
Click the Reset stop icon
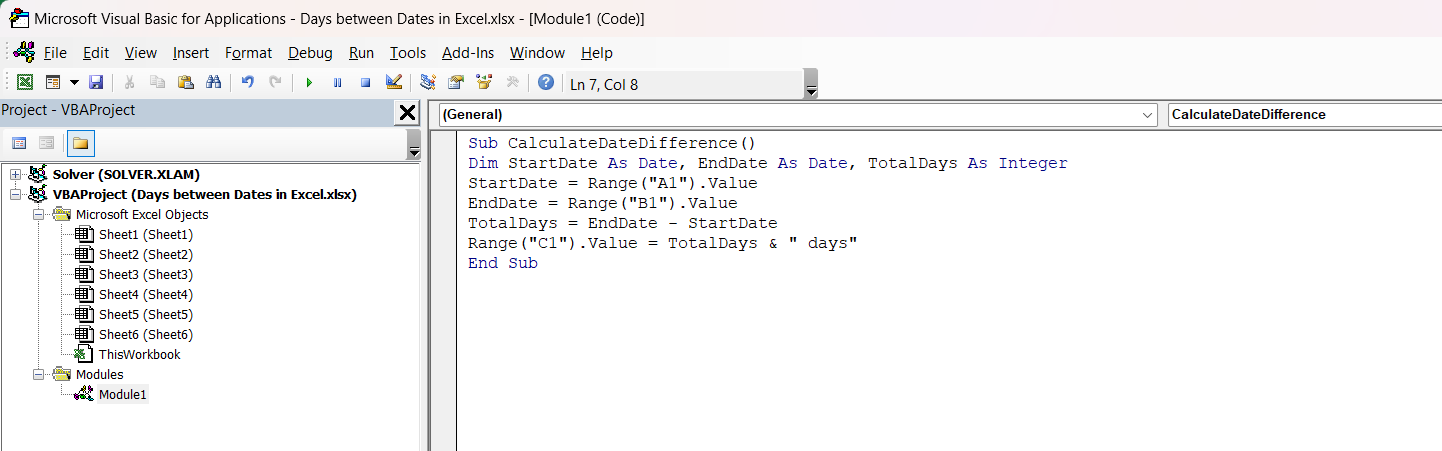point(365,83)
